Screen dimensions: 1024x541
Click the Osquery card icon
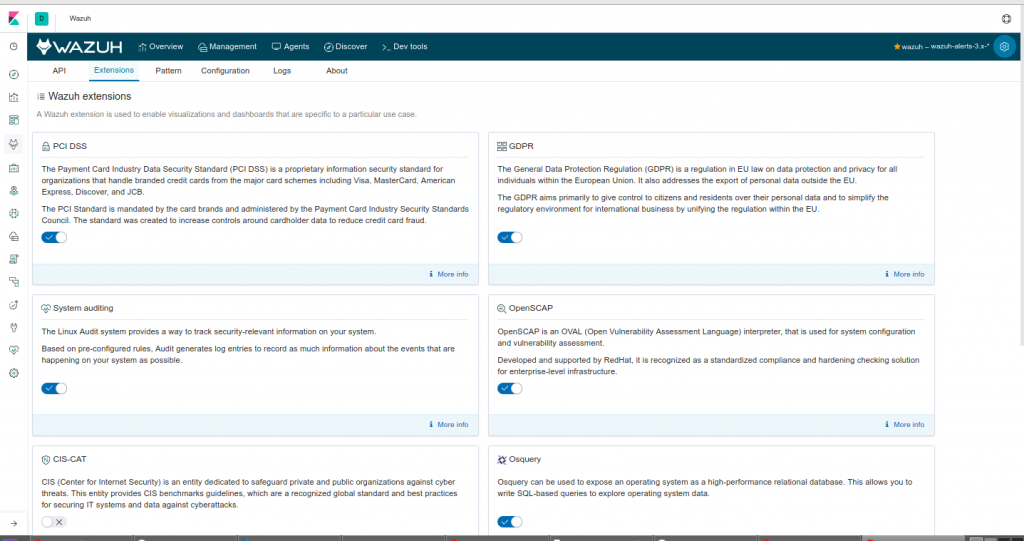click(502, 459)
